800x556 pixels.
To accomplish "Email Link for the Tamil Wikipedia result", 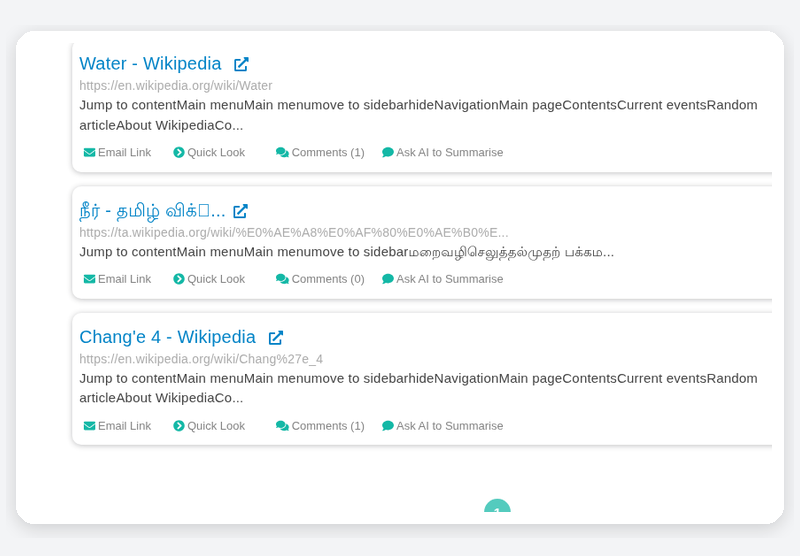I will pos(117,279).
